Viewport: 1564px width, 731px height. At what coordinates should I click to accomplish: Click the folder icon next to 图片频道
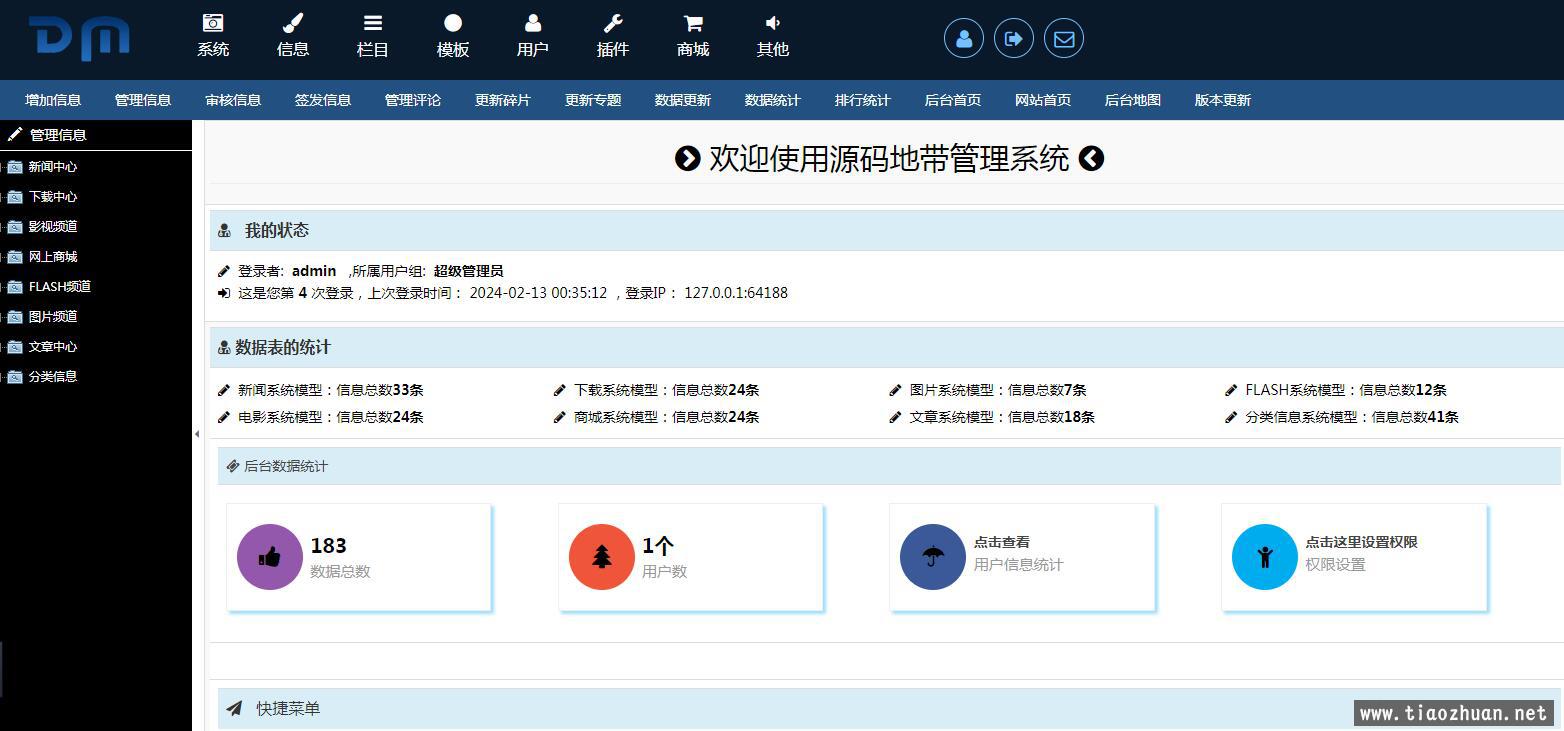15,317
